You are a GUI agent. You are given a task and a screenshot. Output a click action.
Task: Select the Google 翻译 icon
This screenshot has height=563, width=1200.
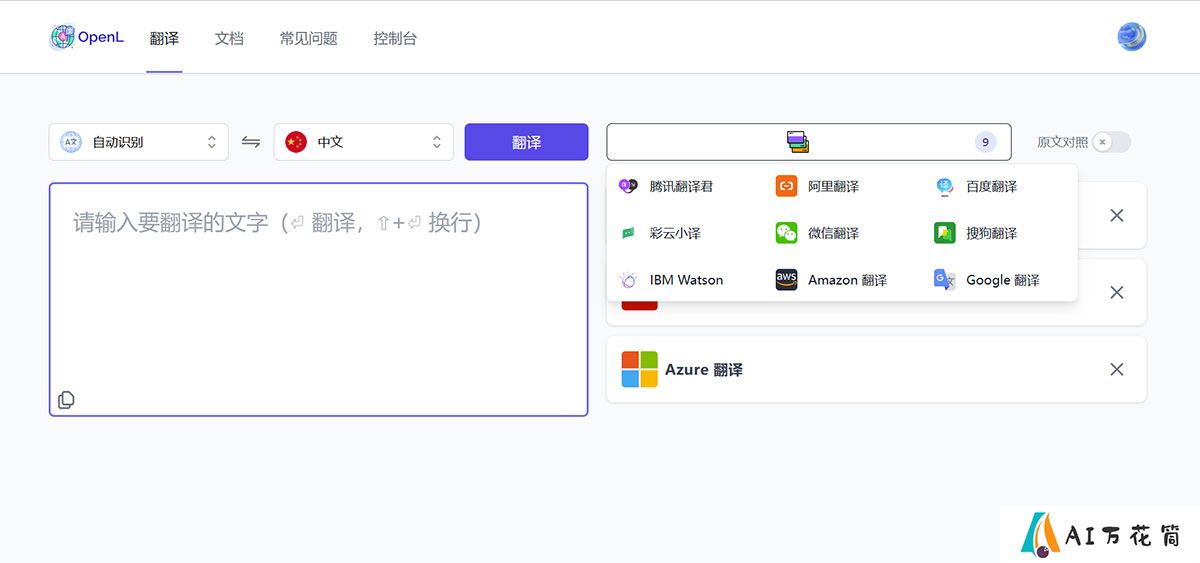(944, 280)
